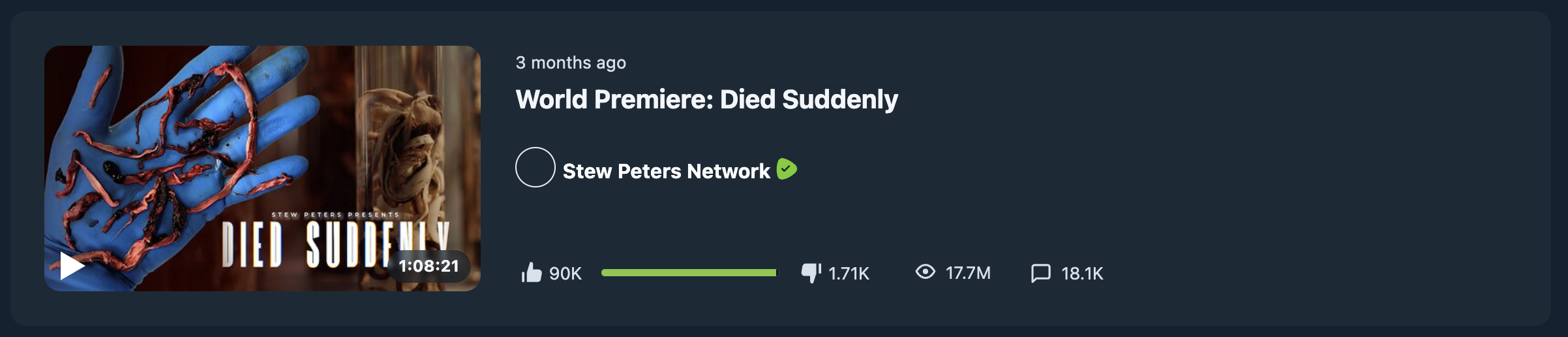
Task: Visit the Stew Peters Network channel name
Action: point(666,171)
